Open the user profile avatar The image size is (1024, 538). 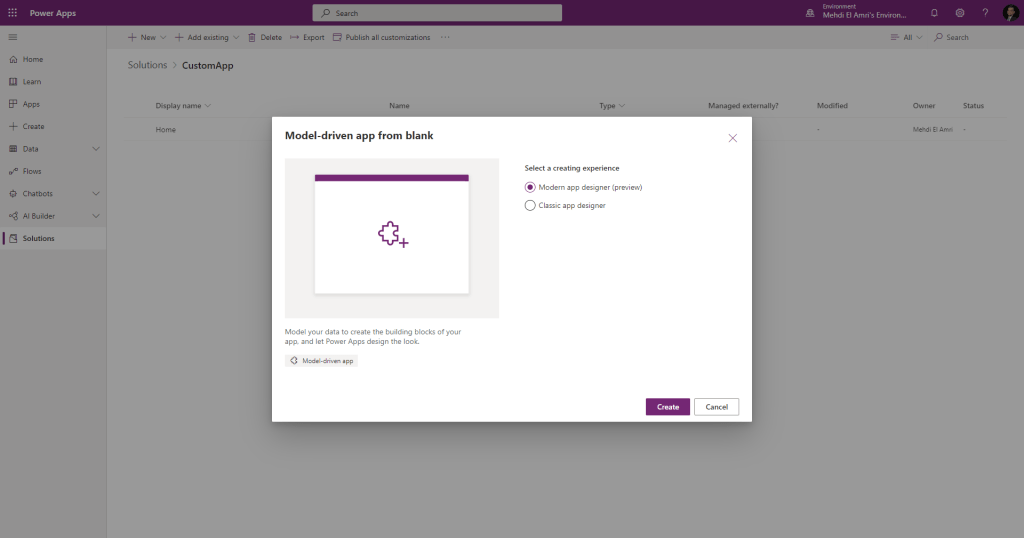(x=1009, y=13)
